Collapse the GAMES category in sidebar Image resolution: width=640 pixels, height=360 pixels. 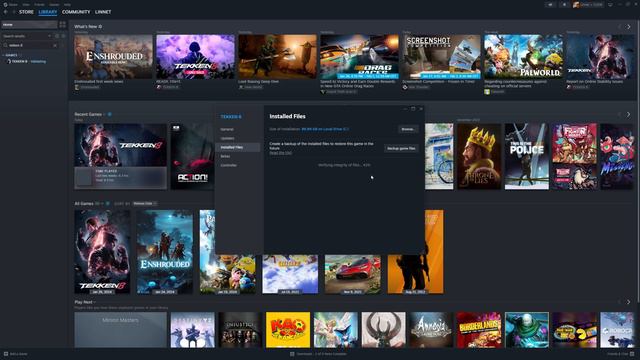click(x=11, y=55)
